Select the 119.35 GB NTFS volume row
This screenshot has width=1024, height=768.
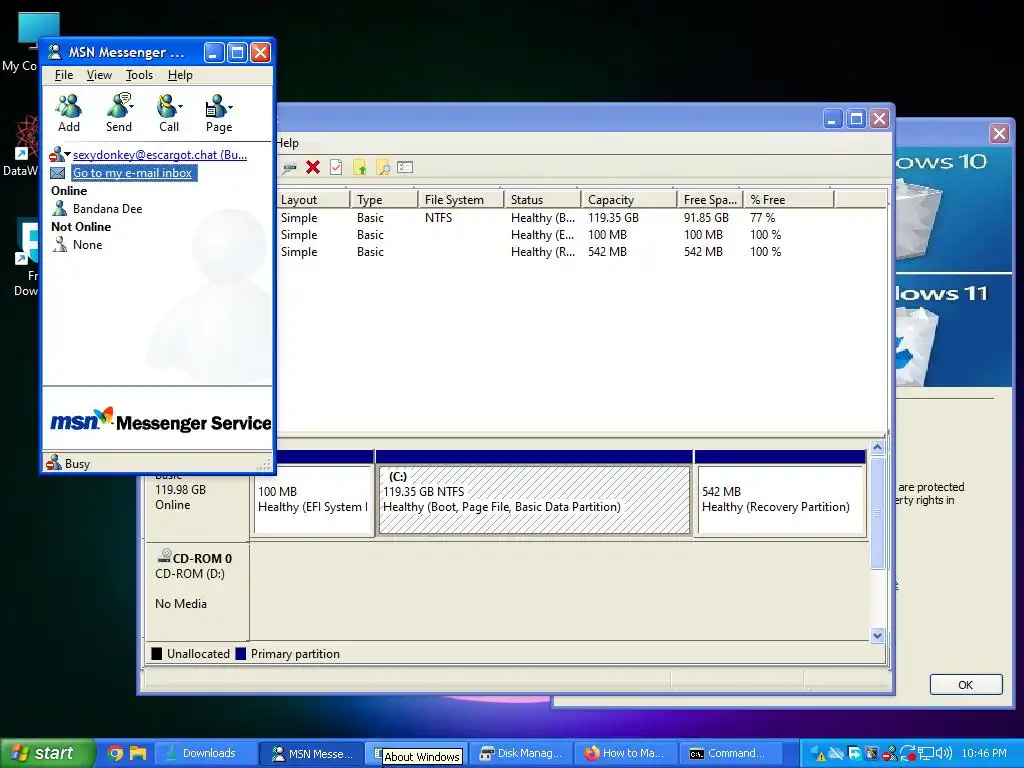click(581, 218)
